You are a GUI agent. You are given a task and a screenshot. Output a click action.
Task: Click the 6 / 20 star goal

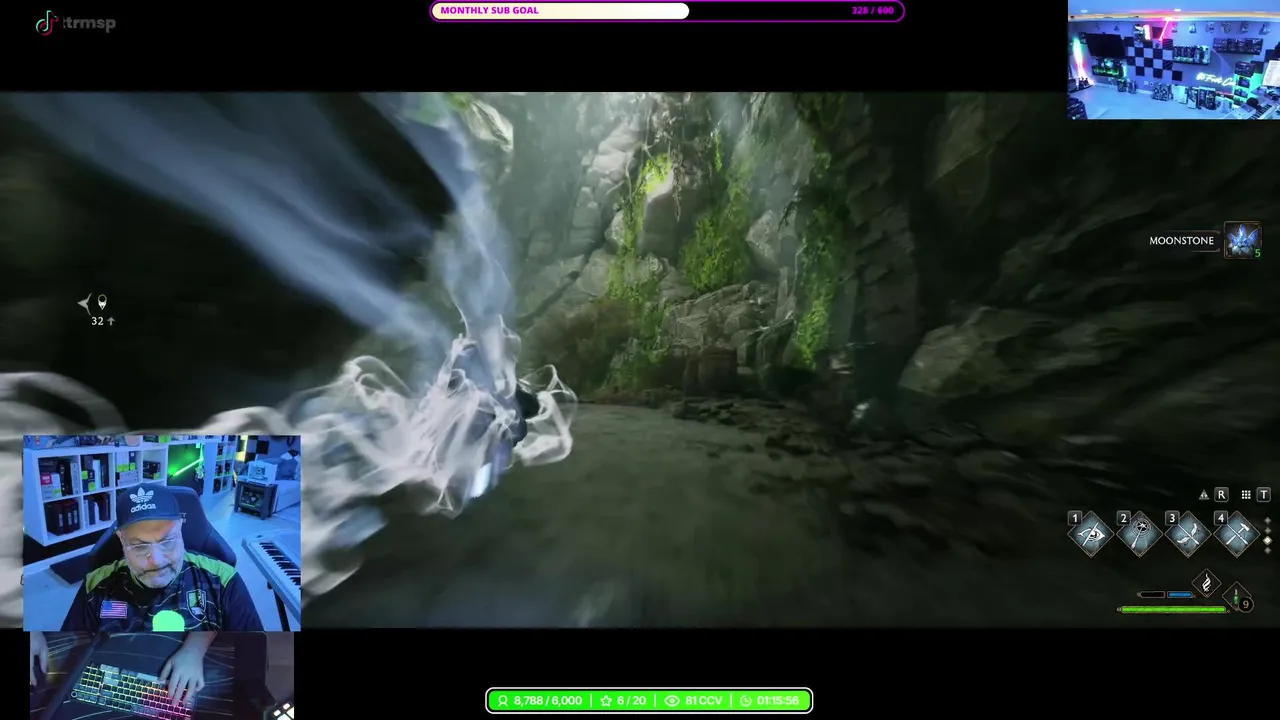click(x=631, y=701)
